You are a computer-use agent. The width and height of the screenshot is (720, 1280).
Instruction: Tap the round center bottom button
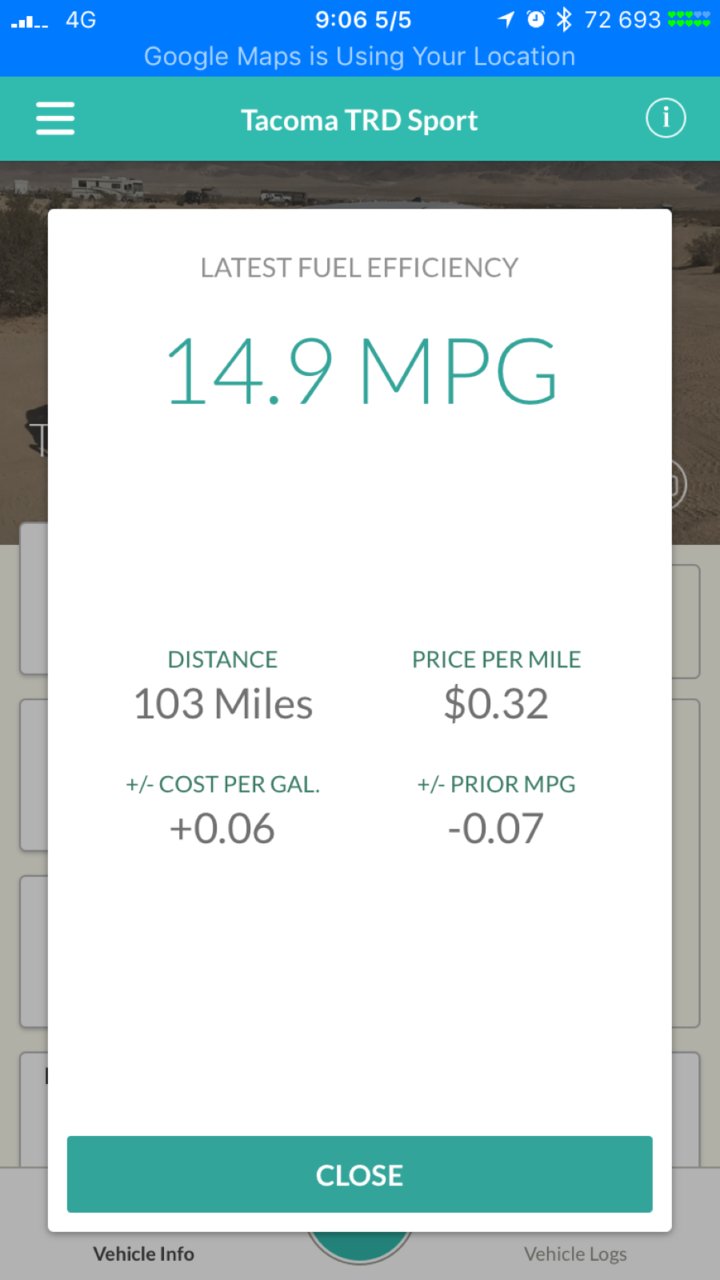click(x=360, y=1246)
